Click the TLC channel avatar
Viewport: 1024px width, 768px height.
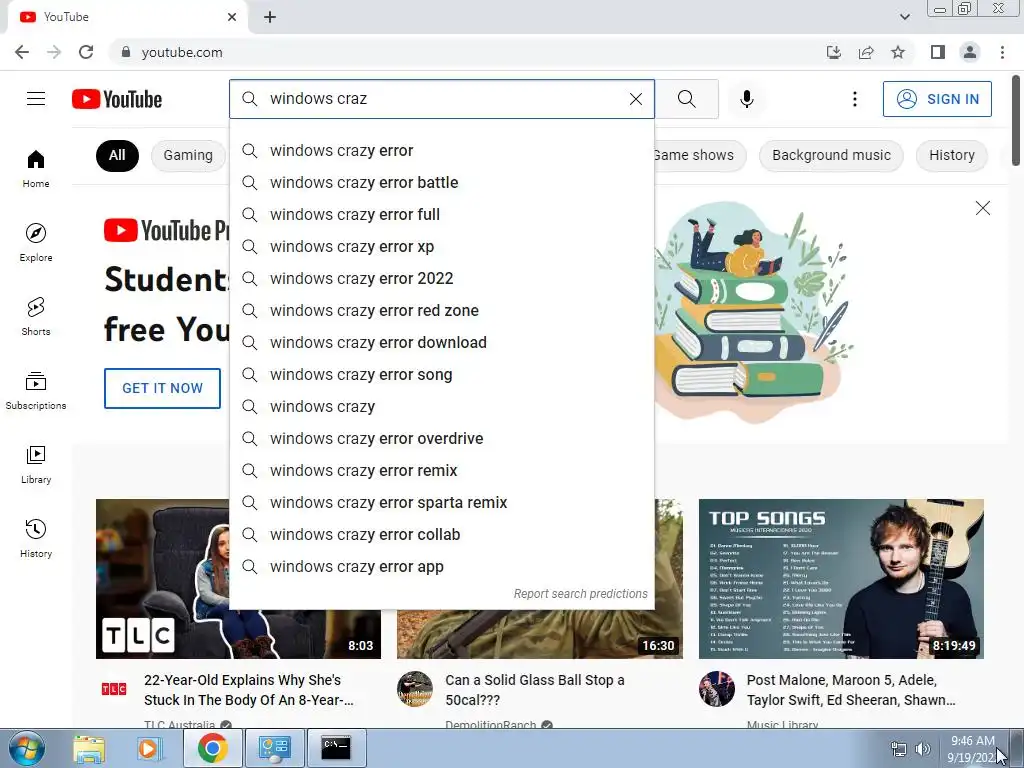[x=114, y=688]
